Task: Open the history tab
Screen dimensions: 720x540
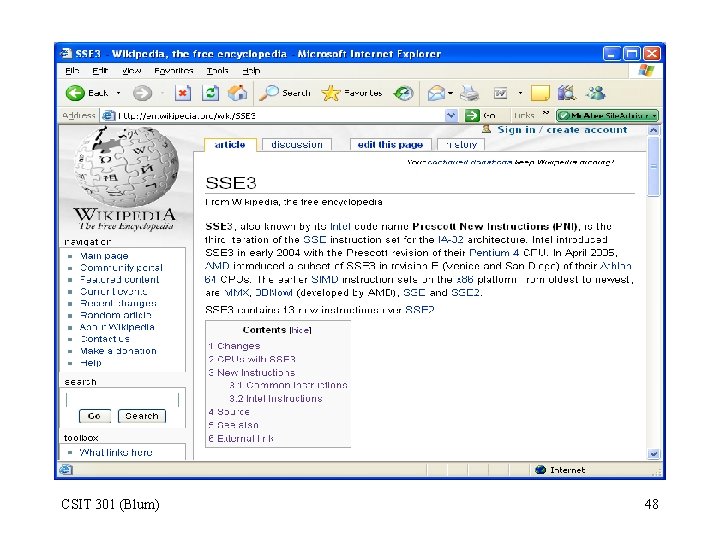Action: click(x=461, y=145)
